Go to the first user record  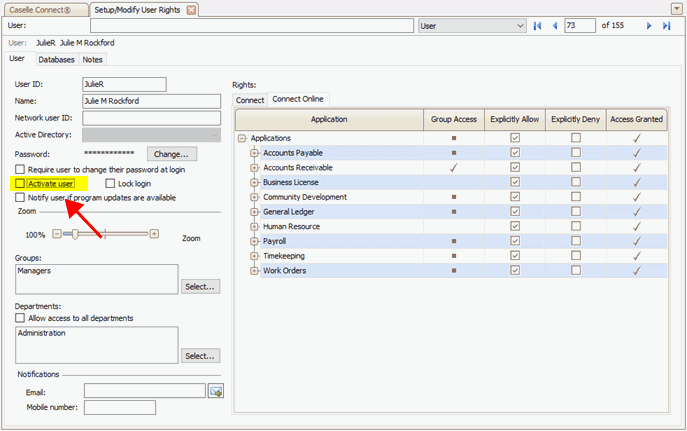point(537,26)
